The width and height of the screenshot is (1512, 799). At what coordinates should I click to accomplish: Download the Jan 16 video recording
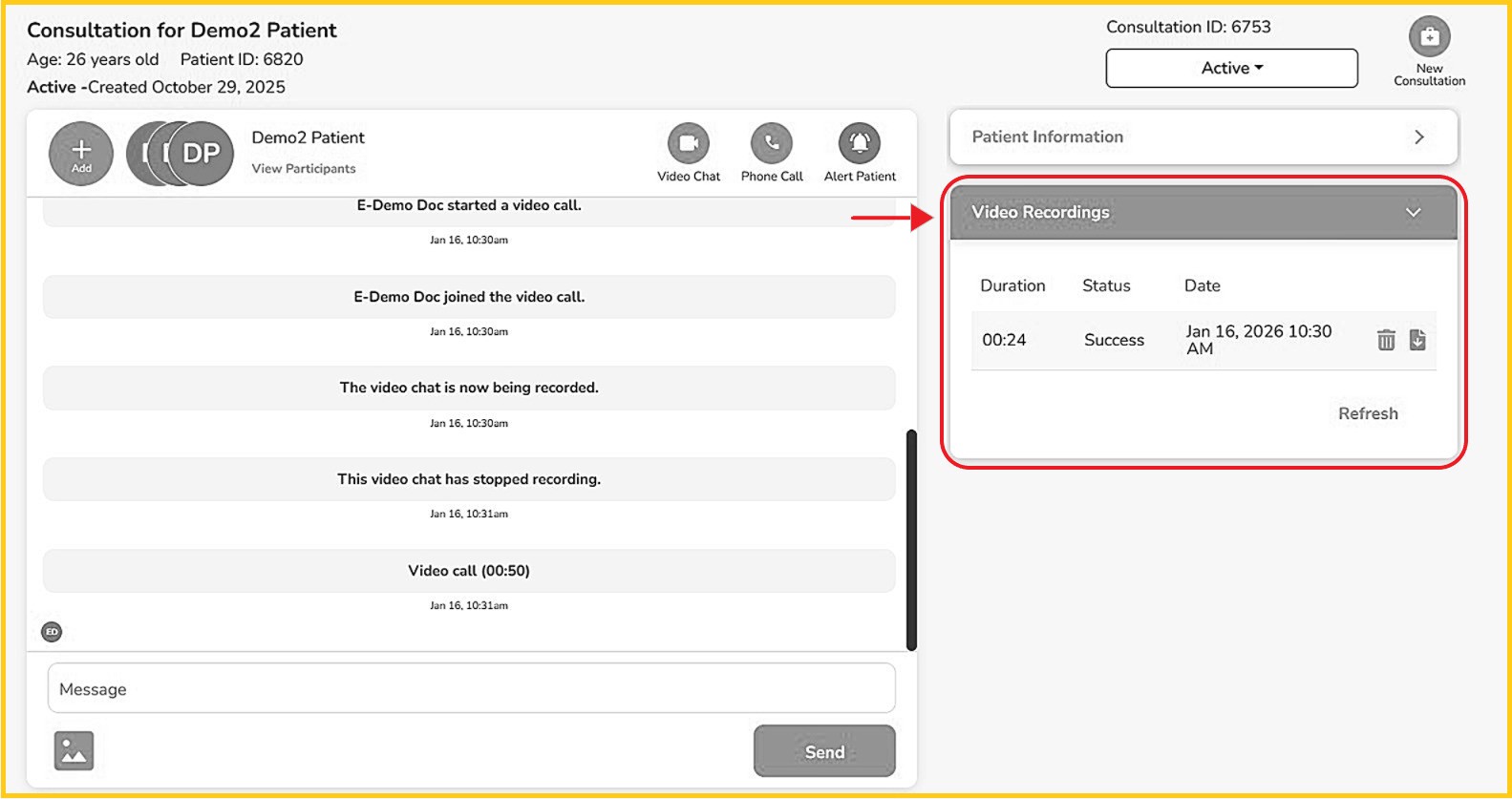pyautogui.click(x=1417, y=340)
